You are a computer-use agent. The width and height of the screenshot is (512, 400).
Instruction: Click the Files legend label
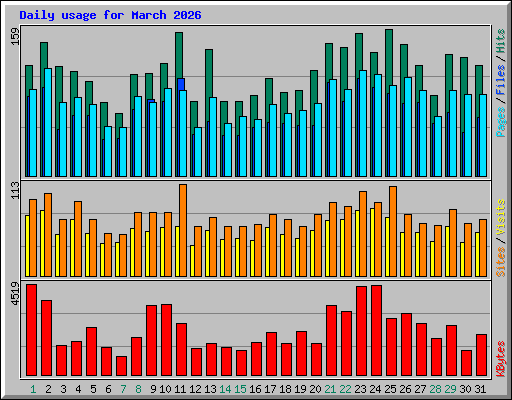[x=501, y=79]
